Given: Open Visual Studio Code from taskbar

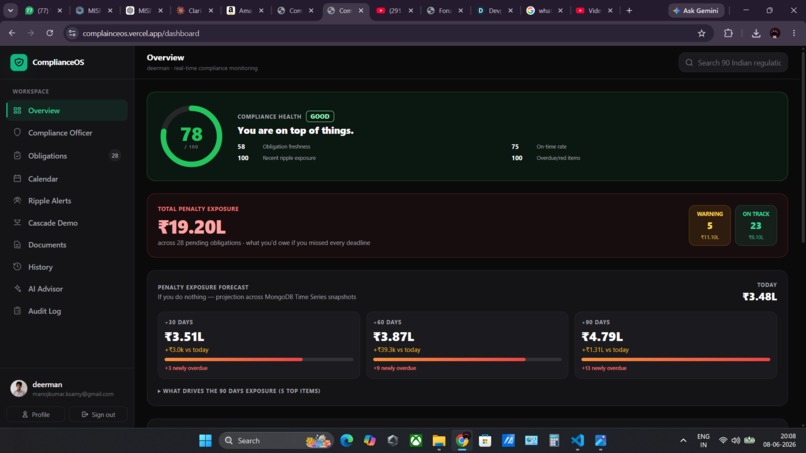Looking at the screenshot, I should [x=577, y=441].
